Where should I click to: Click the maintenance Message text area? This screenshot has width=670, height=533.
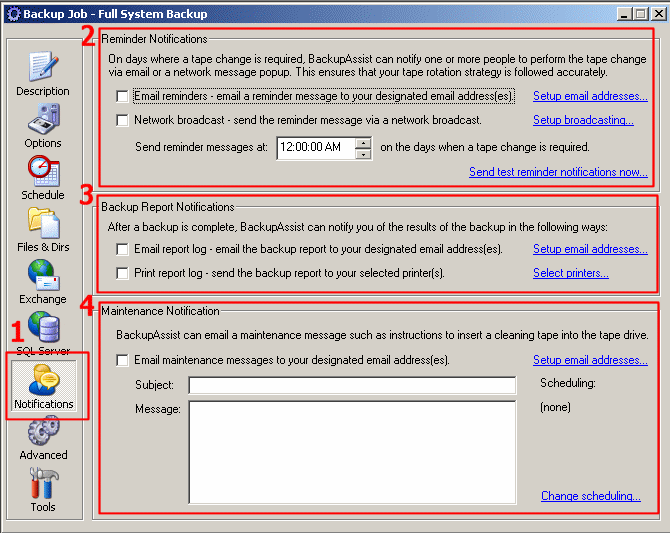pos(352,452)
